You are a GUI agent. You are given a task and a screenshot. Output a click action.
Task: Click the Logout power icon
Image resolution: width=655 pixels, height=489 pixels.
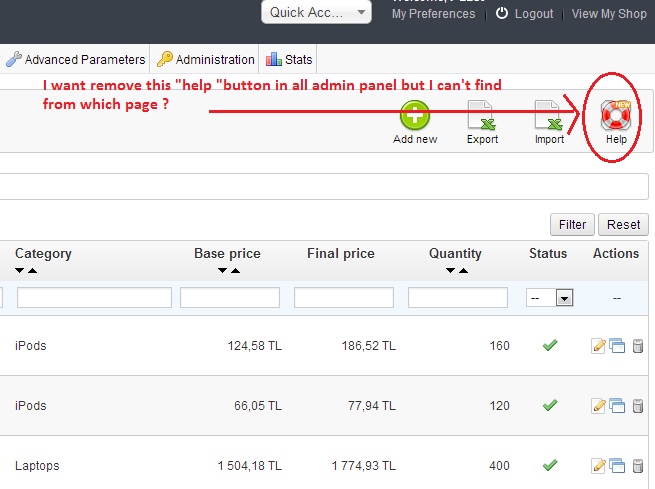pos(502,13)
